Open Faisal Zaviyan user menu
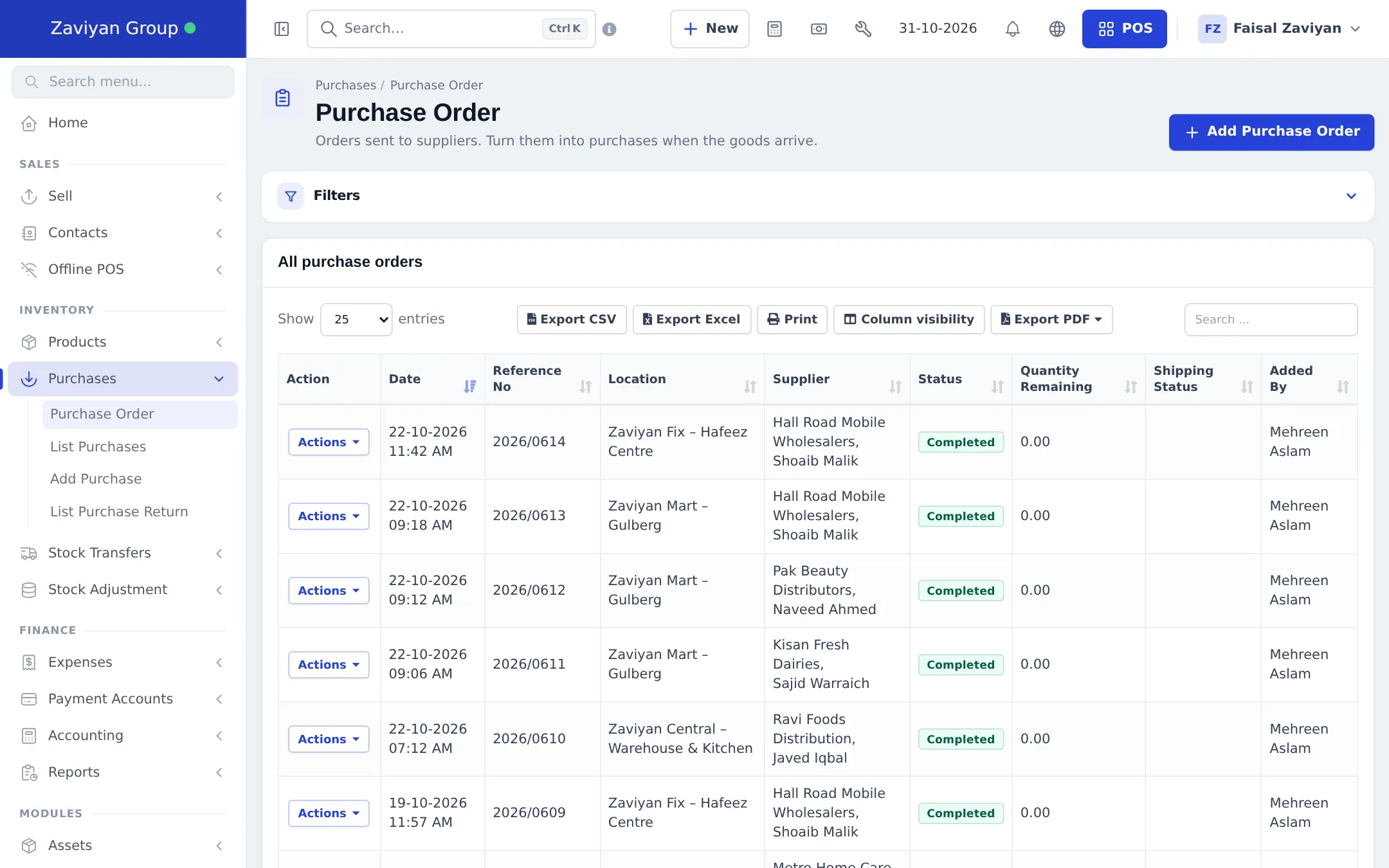The image size is (1389, 868). click(1280, 29)
